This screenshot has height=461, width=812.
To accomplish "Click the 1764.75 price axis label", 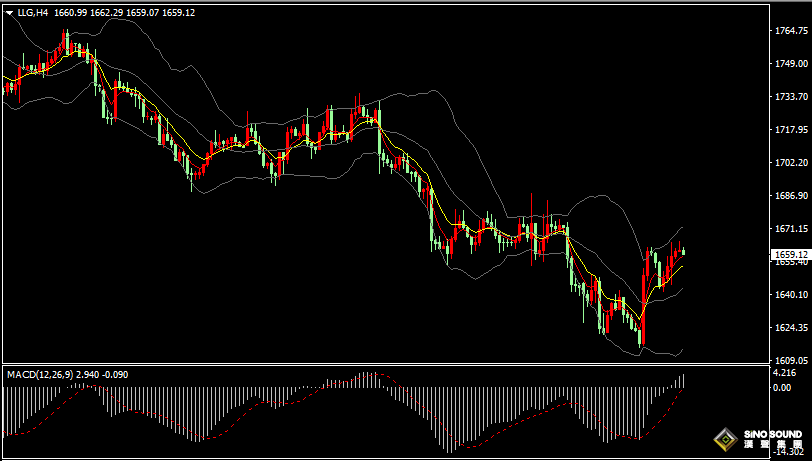I will click(791, 31).
